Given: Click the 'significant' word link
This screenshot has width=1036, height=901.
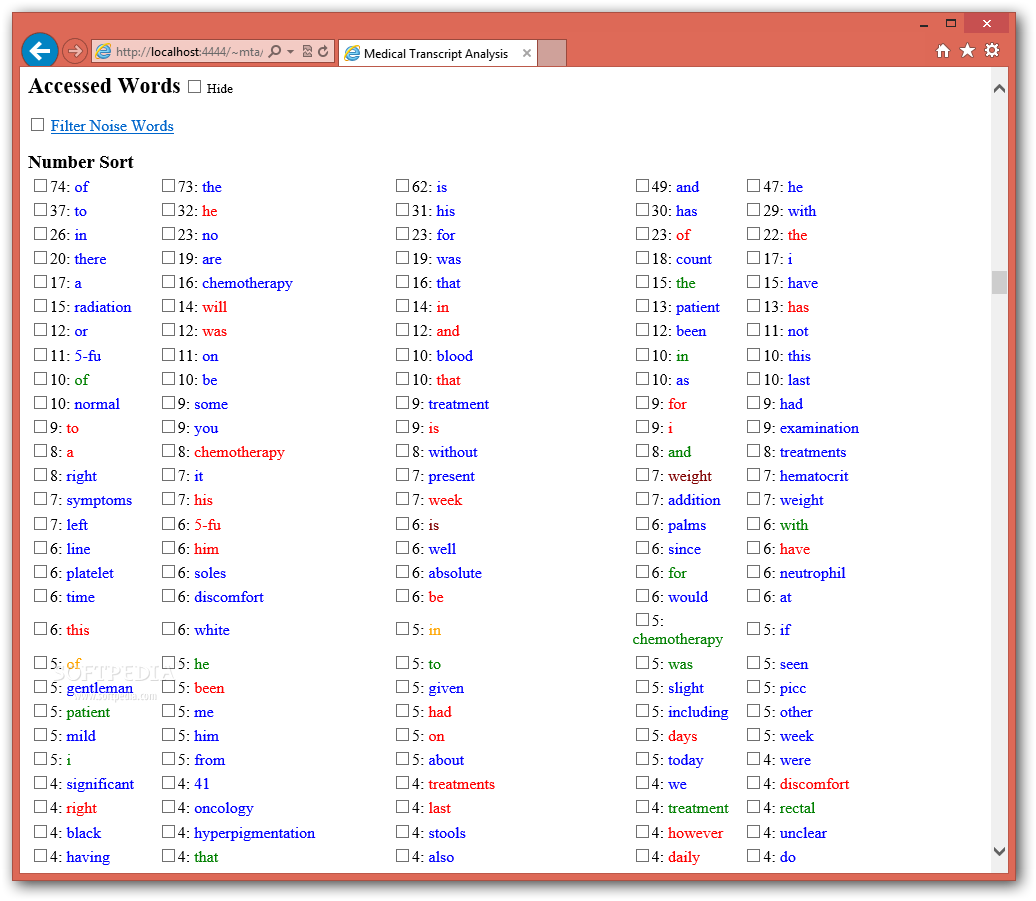Looking at the screenshot, I should pyautogui.click(x=100, y=785).
